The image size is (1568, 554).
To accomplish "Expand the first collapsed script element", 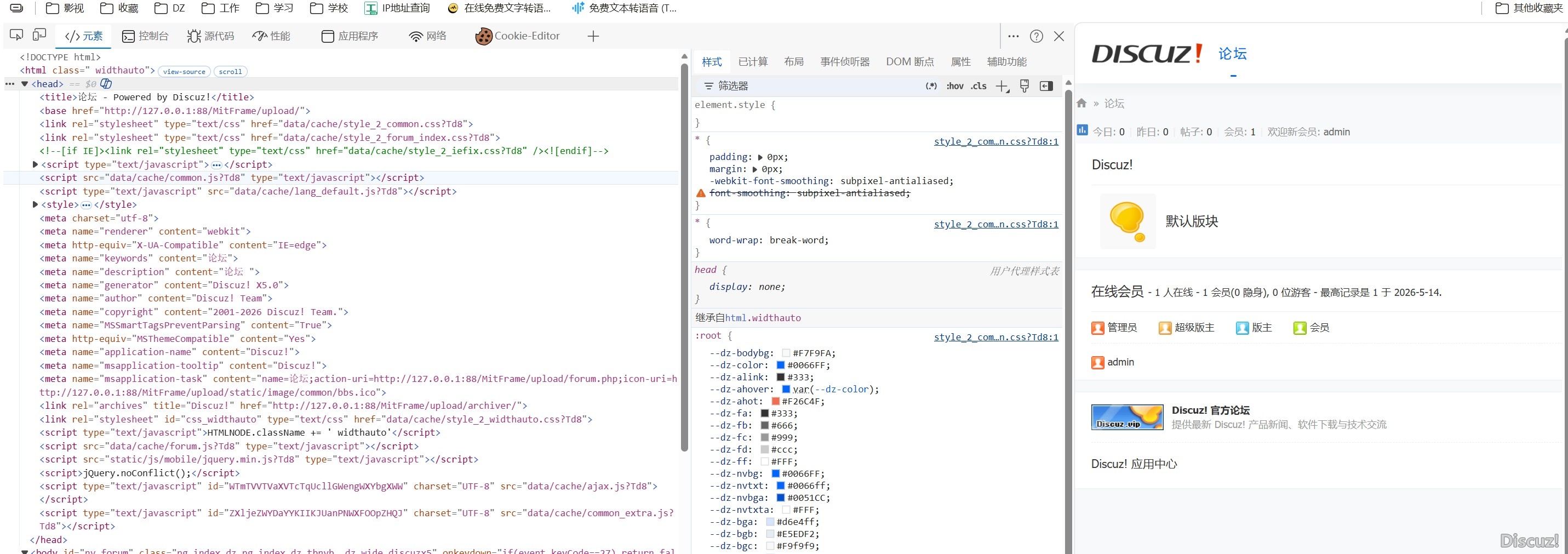I will [35, 164].
